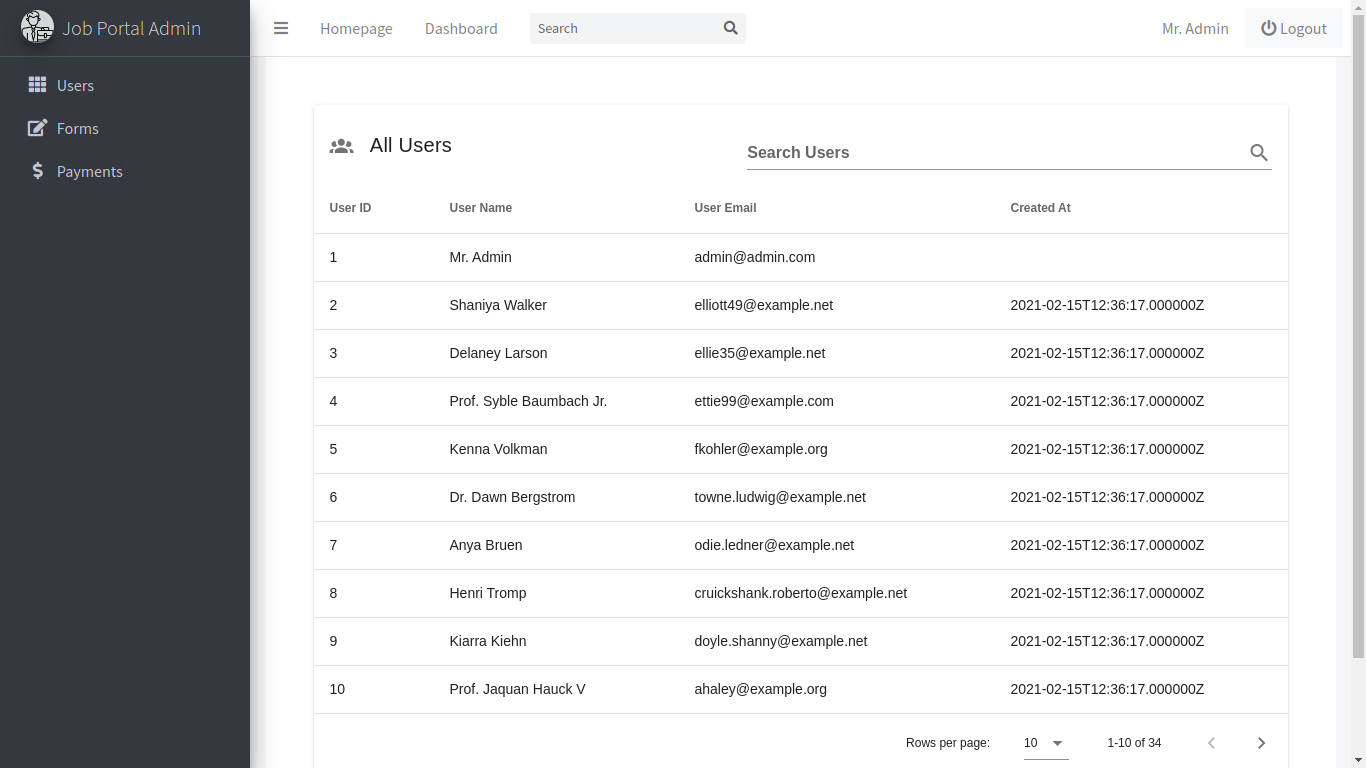Image resolution: width=1366 pixels, height=768 pixels.
Task: Click the magnifier icon in top search bar
Action: pyautogui.click(x=730, y=28)
